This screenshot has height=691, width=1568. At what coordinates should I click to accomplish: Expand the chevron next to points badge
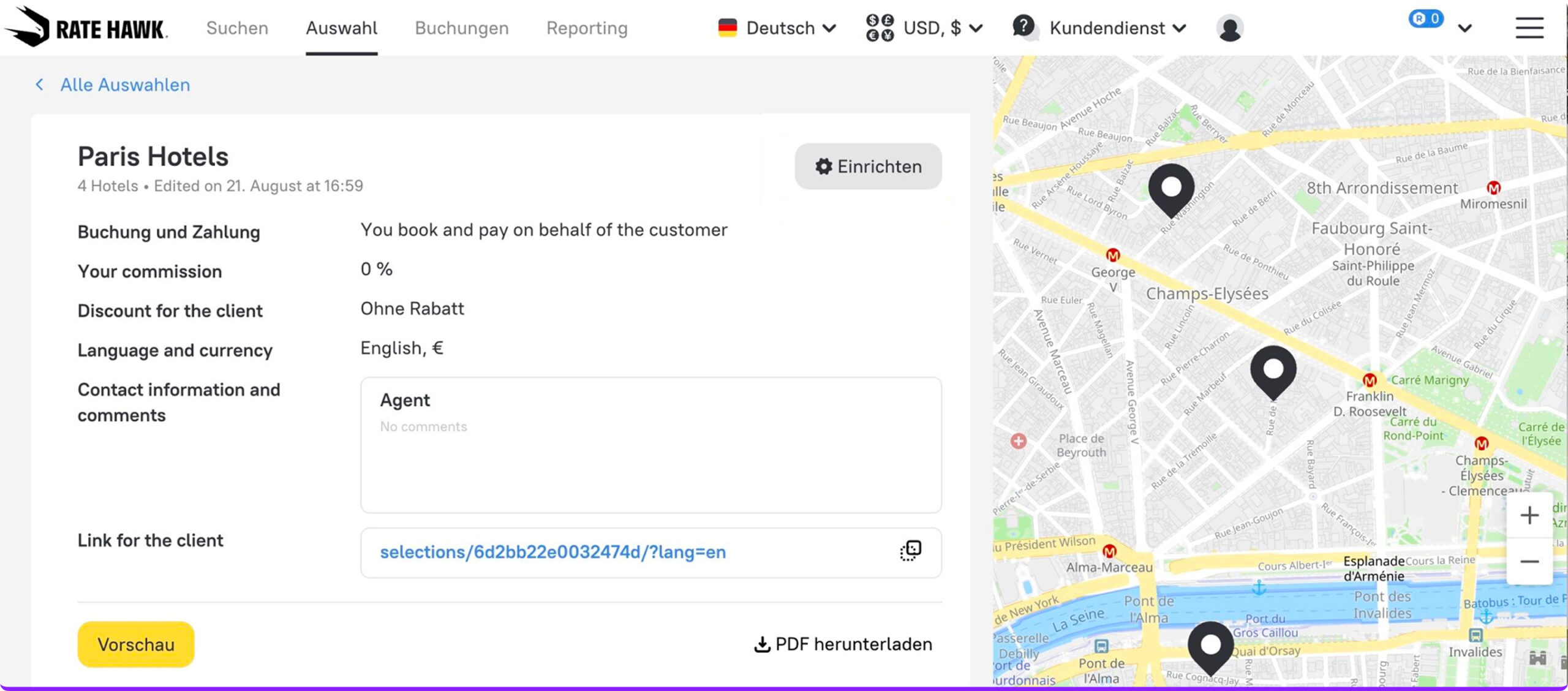pyautogui.click(x=1464, y=28)
